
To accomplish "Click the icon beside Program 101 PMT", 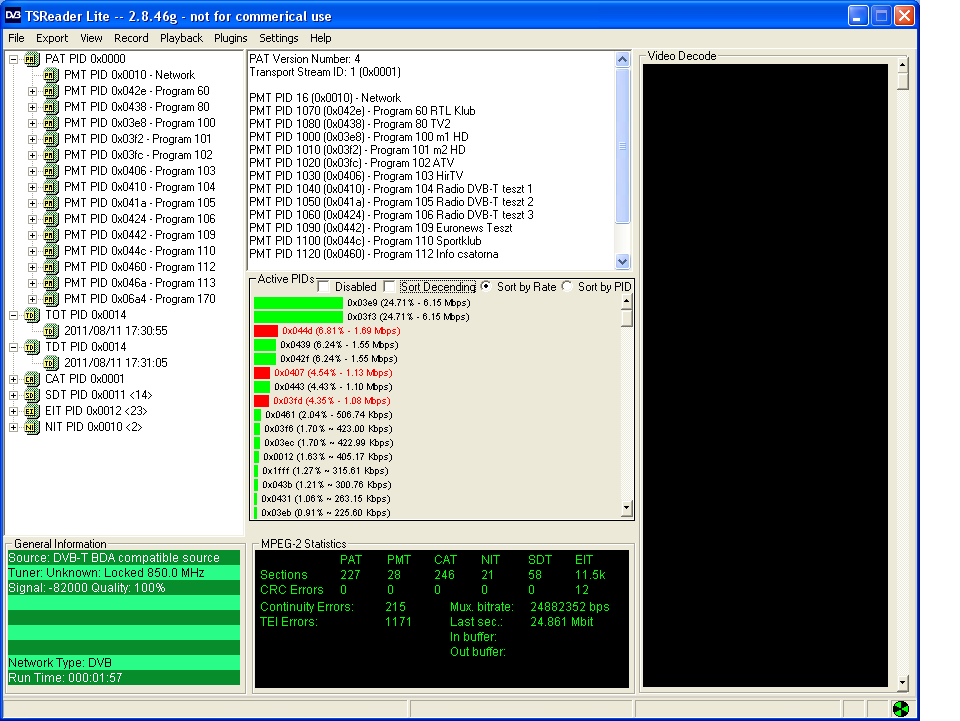I will click(51, 139).
